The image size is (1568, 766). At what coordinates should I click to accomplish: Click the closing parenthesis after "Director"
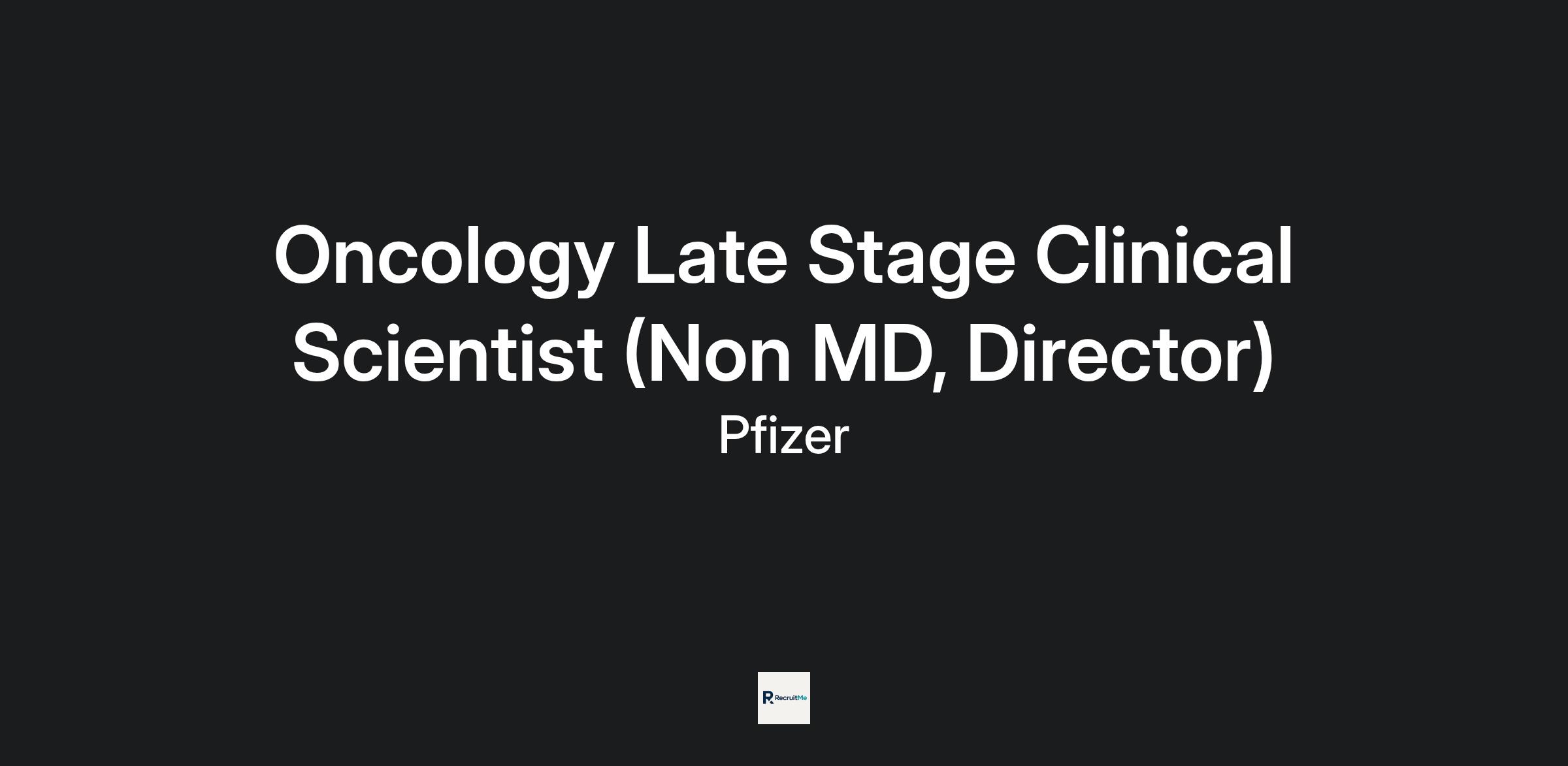[1264, 356]
